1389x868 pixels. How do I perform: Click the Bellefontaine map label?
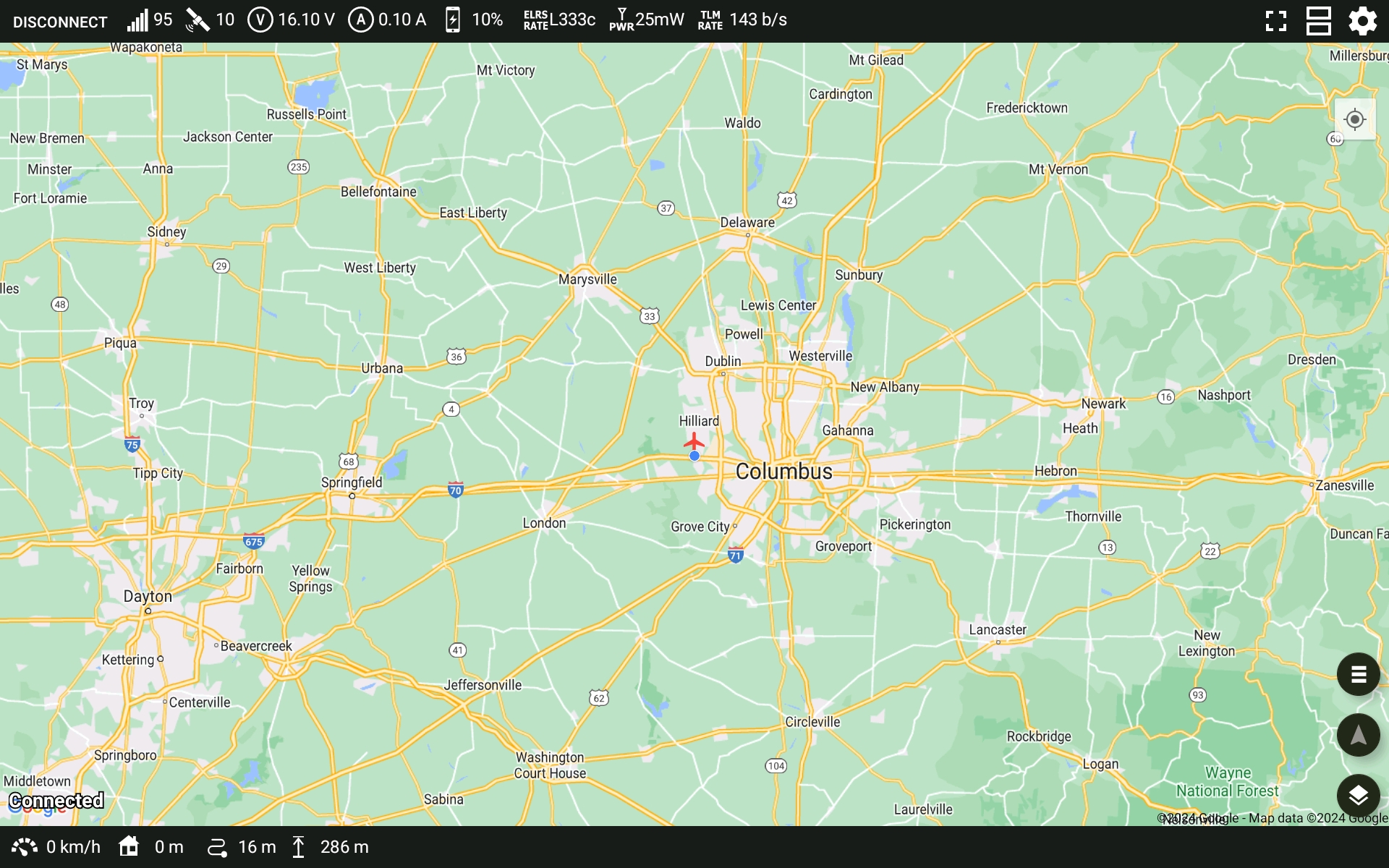378,192
